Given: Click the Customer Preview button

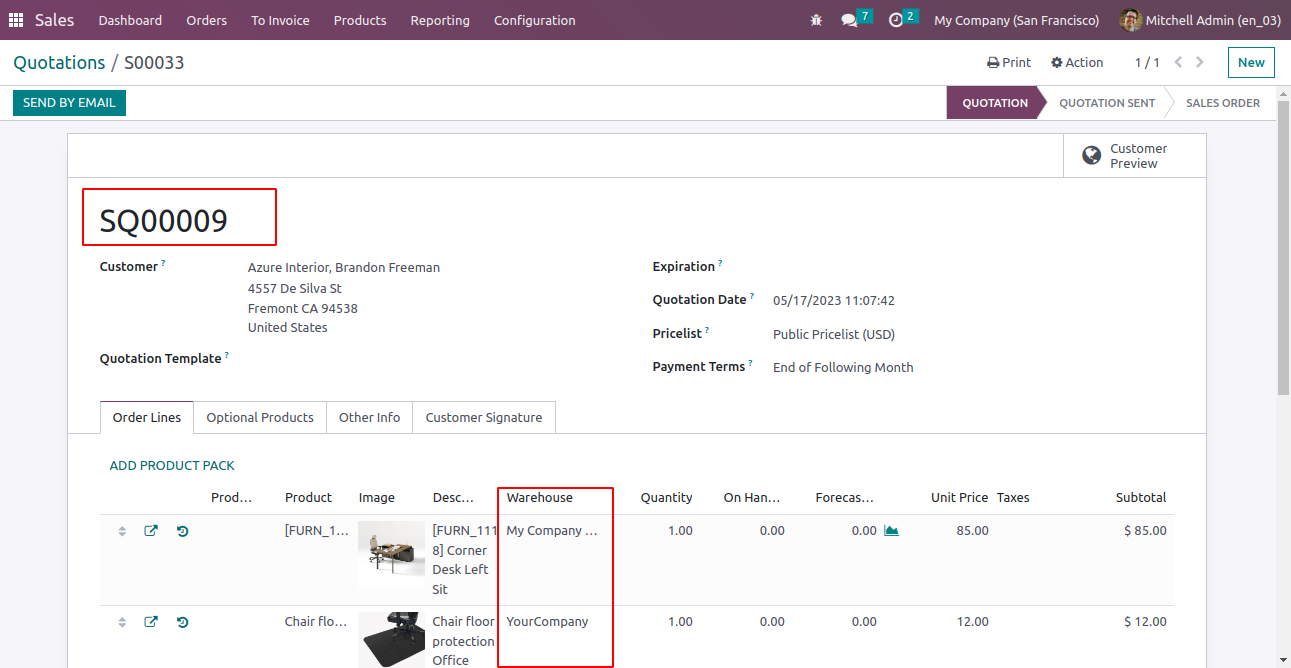Looking at the screenshot, I should coord(1135,156).
